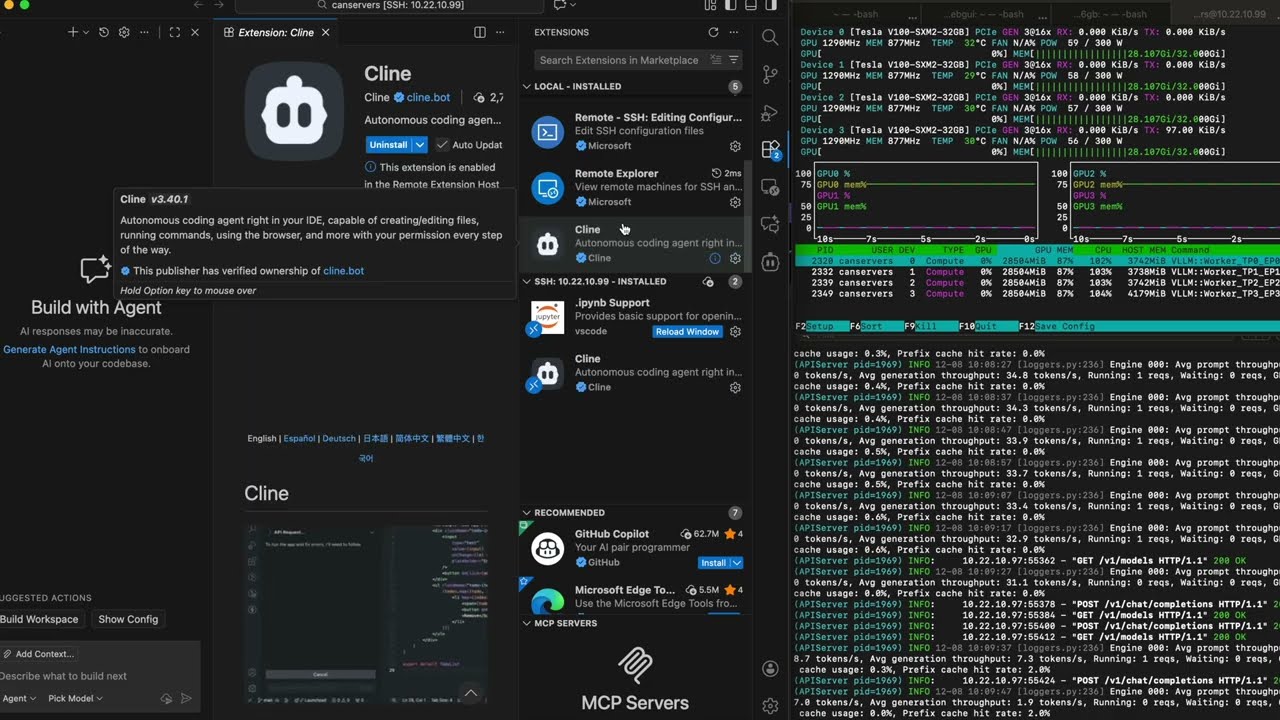Screen dimensions: 1280x720
Task: Click Add Context button
Action: click(x=38, y=654)
